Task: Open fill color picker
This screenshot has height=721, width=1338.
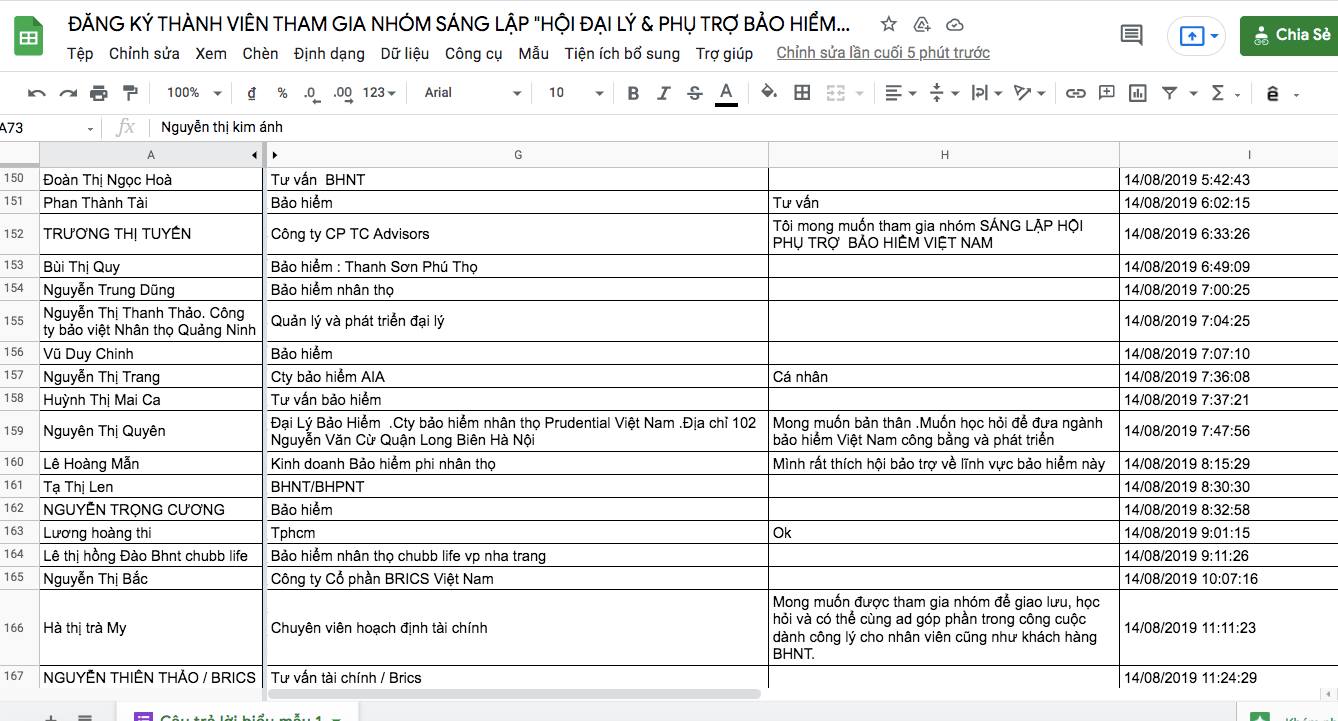Action: click(769, 93)
